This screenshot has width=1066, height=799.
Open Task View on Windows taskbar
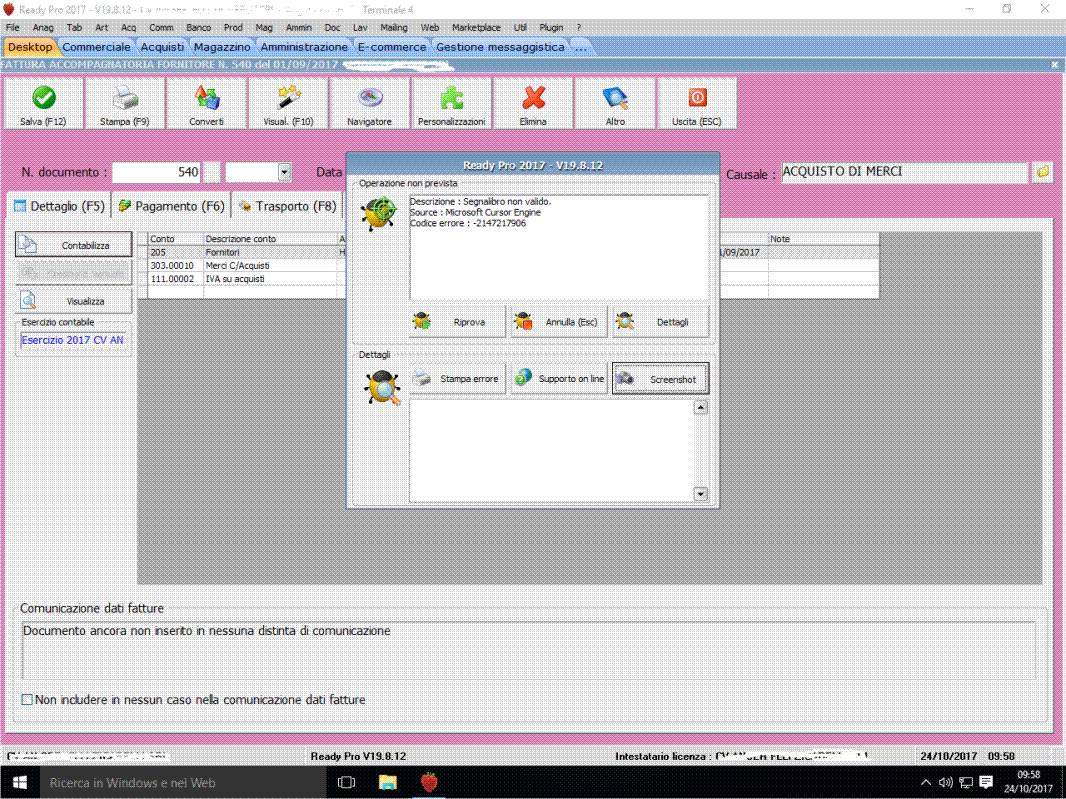click(347, 782)
